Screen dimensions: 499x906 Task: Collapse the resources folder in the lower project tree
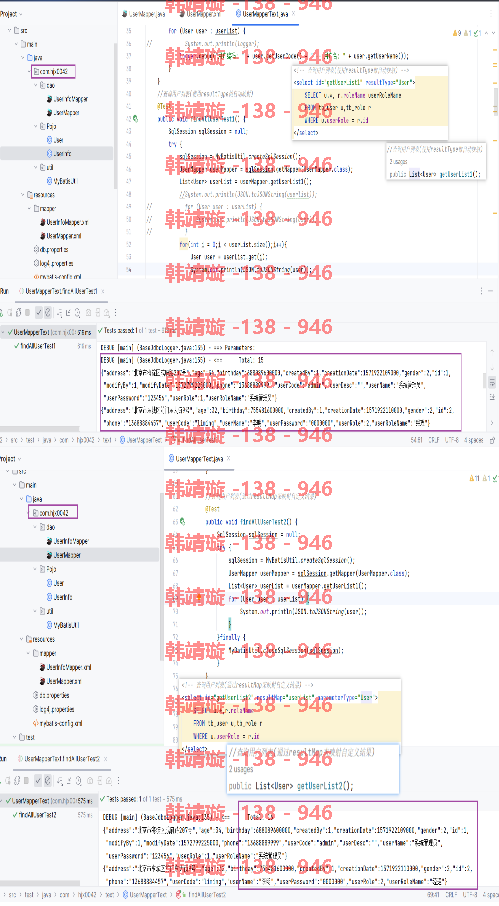(x=23, y=639)
